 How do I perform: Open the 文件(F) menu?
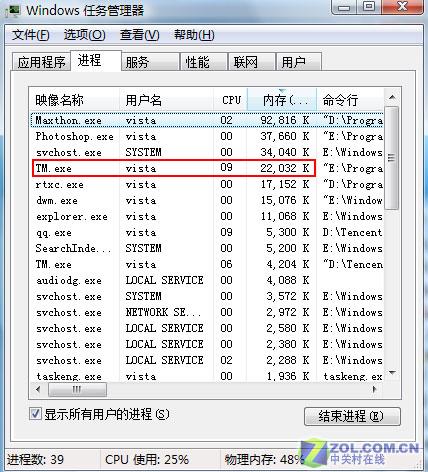click(31, 35)
